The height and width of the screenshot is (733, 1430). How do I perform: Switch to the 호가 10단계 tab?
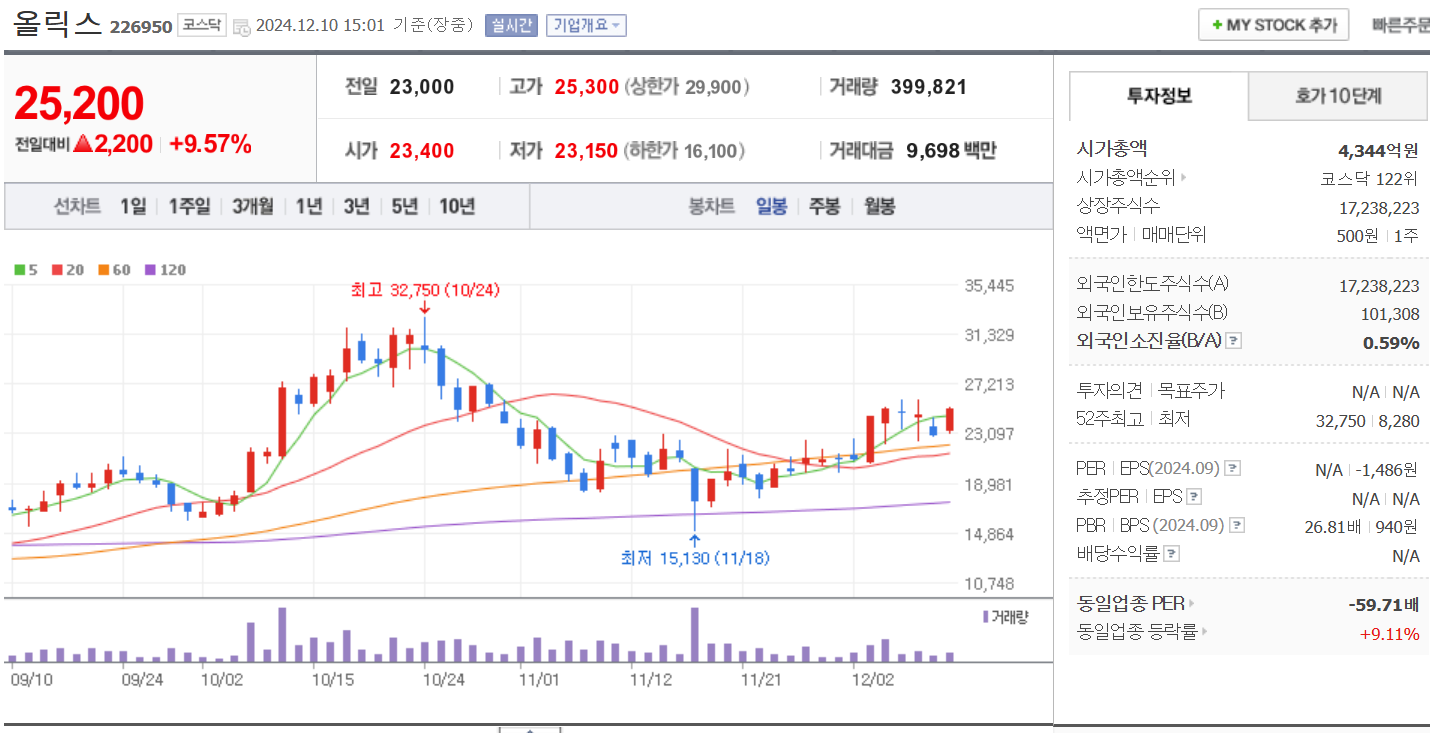click(x=1337, y=96)
